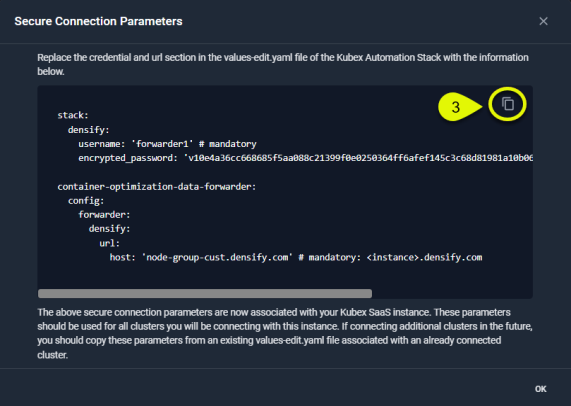
Task: Click the username 'forwarder1' line
Action: pyautogui.click(x=167, y=144)
